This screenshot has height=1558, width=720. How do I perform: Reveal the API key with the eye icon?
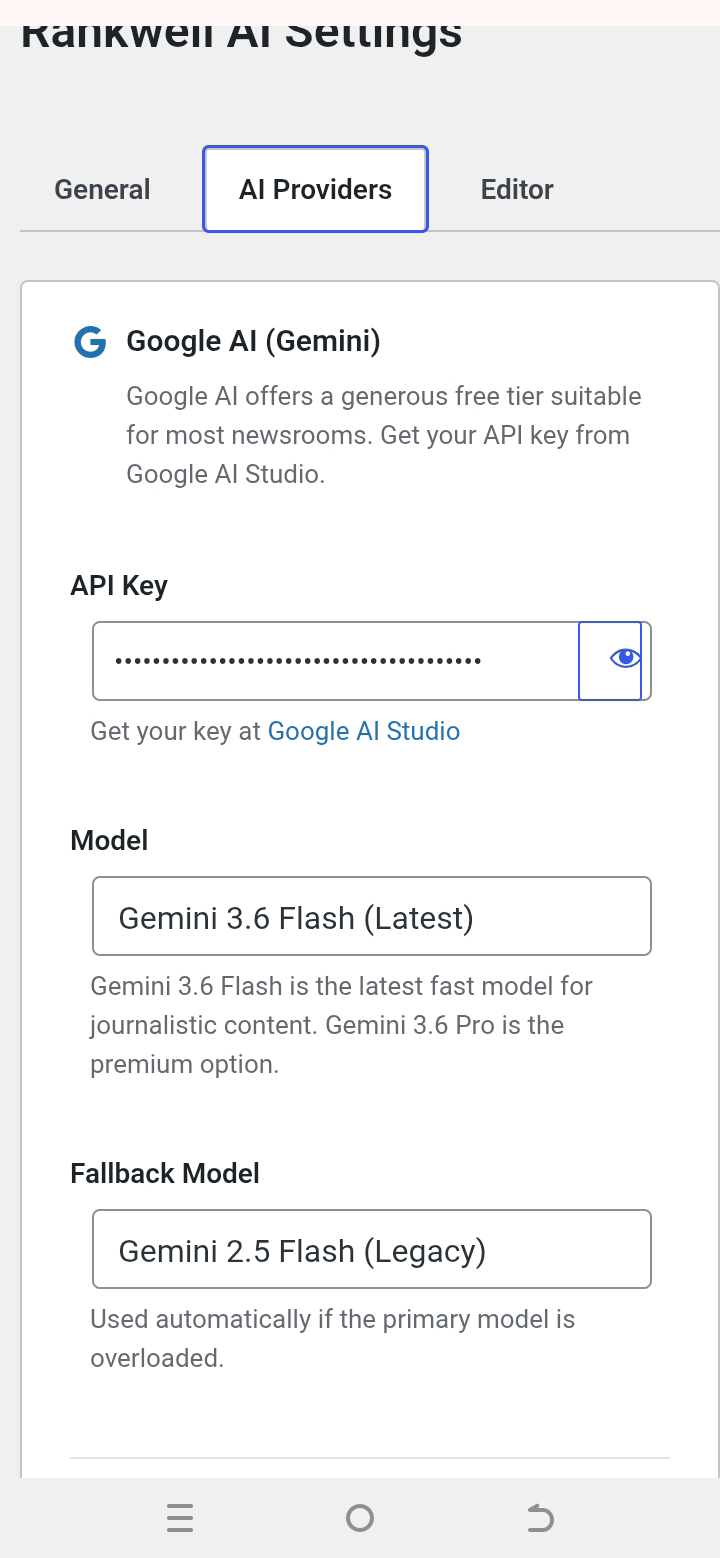pyautogui.click(x=611, y=660)
